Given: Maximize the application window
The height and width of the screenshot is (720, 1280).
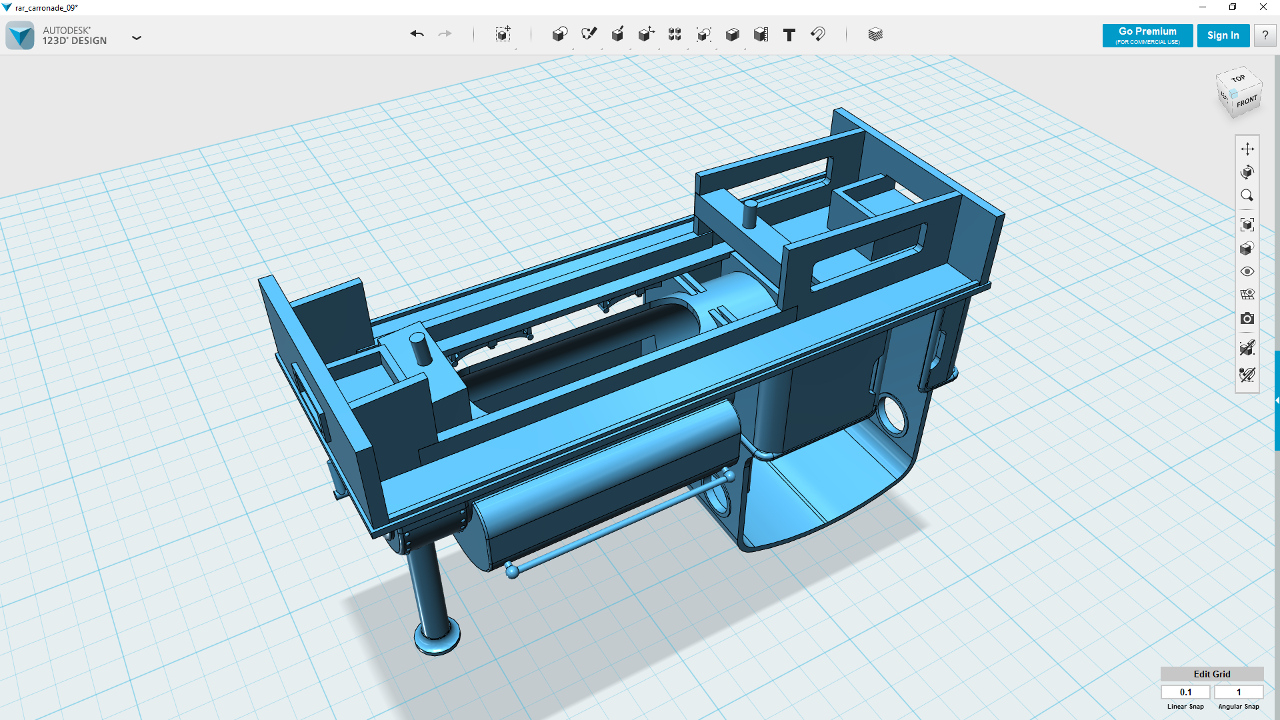Looking at the screenshot, I should click(x=1232, y=7).
